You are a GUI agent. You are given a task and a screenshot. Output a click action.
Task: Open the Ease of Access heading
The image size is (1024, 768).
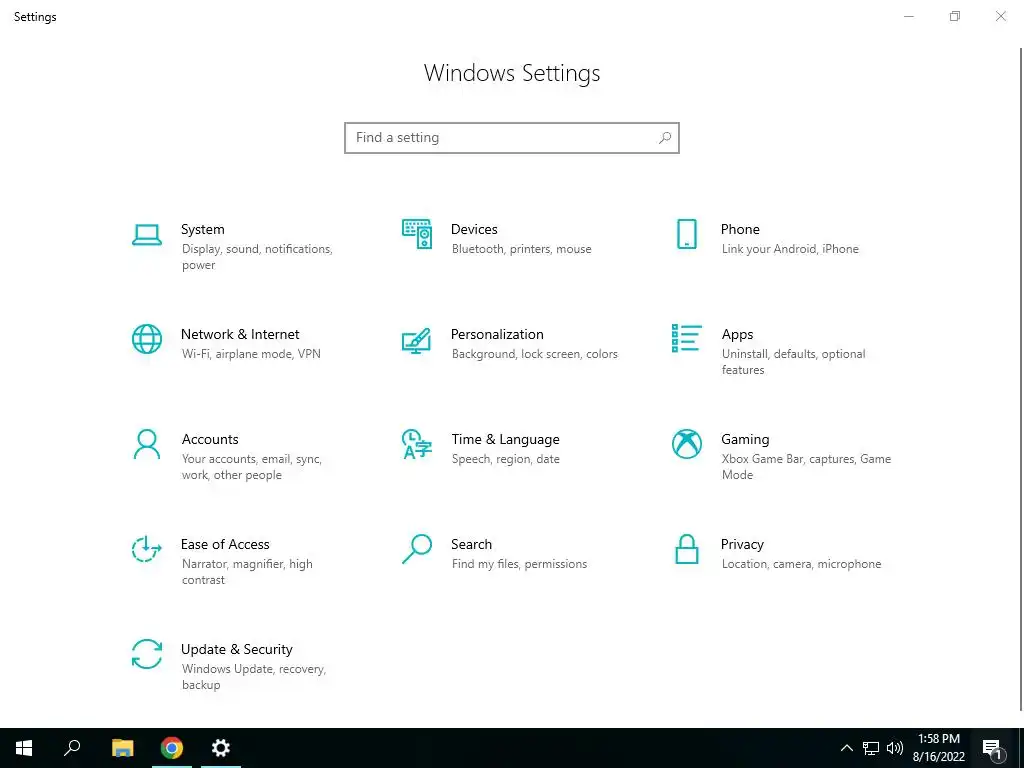click(225, 544)
